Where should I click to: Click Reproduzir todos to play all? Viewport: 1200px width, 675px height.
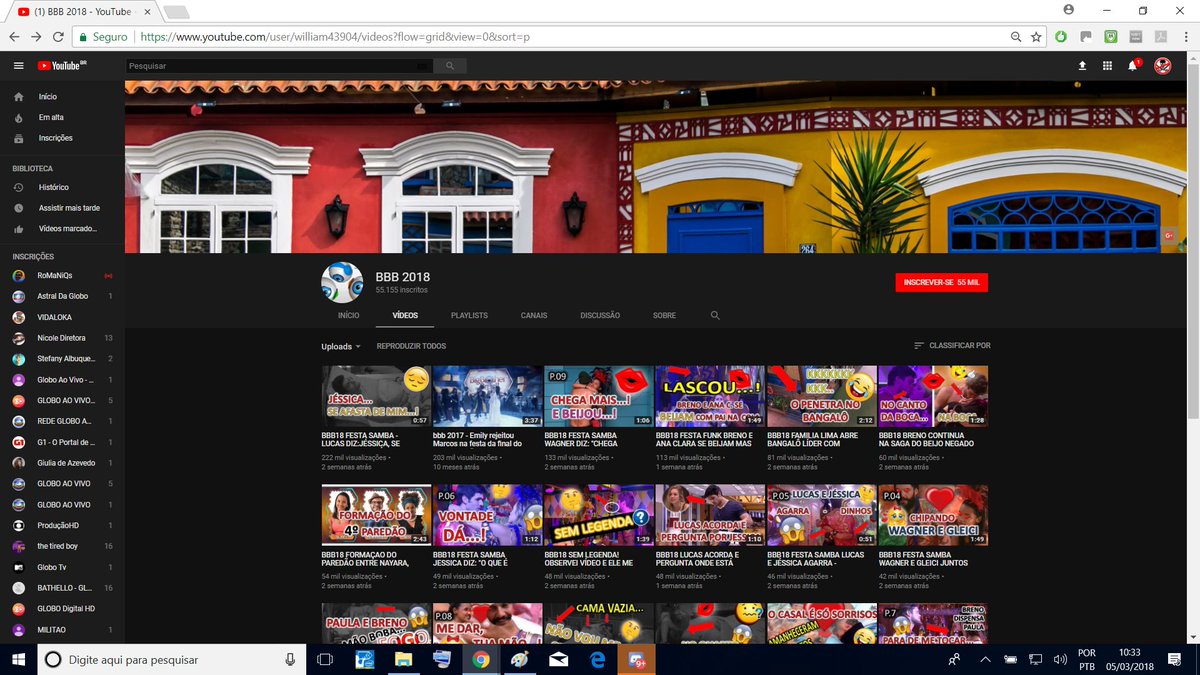click(411, 346)
